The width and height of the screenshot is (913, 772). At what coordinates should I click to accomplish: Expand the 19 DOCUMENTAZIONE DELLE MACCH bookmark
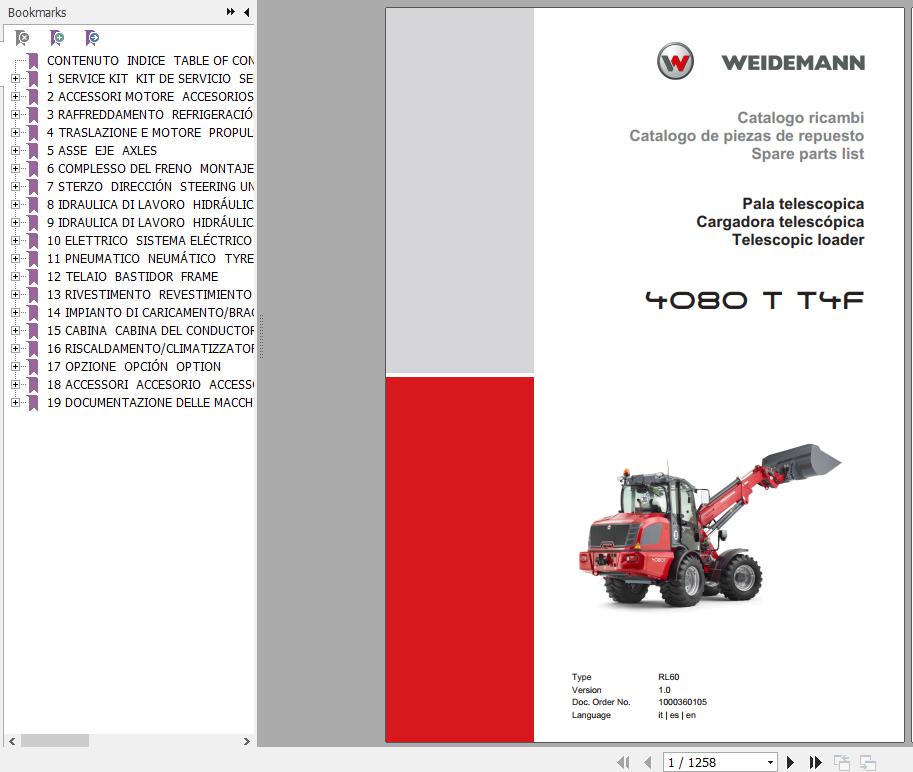15,403
